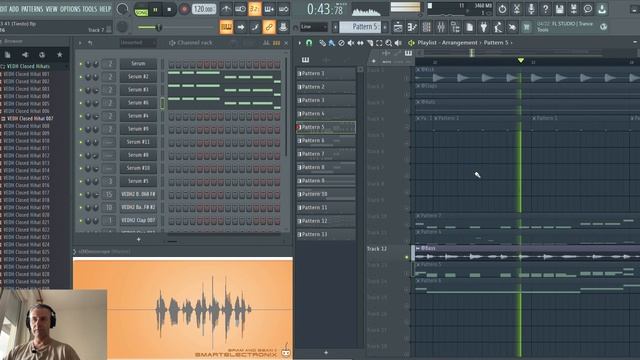Screen dimensions: 640x360
Task: Save project with the floppy disk icon
Action: (560, 9)
